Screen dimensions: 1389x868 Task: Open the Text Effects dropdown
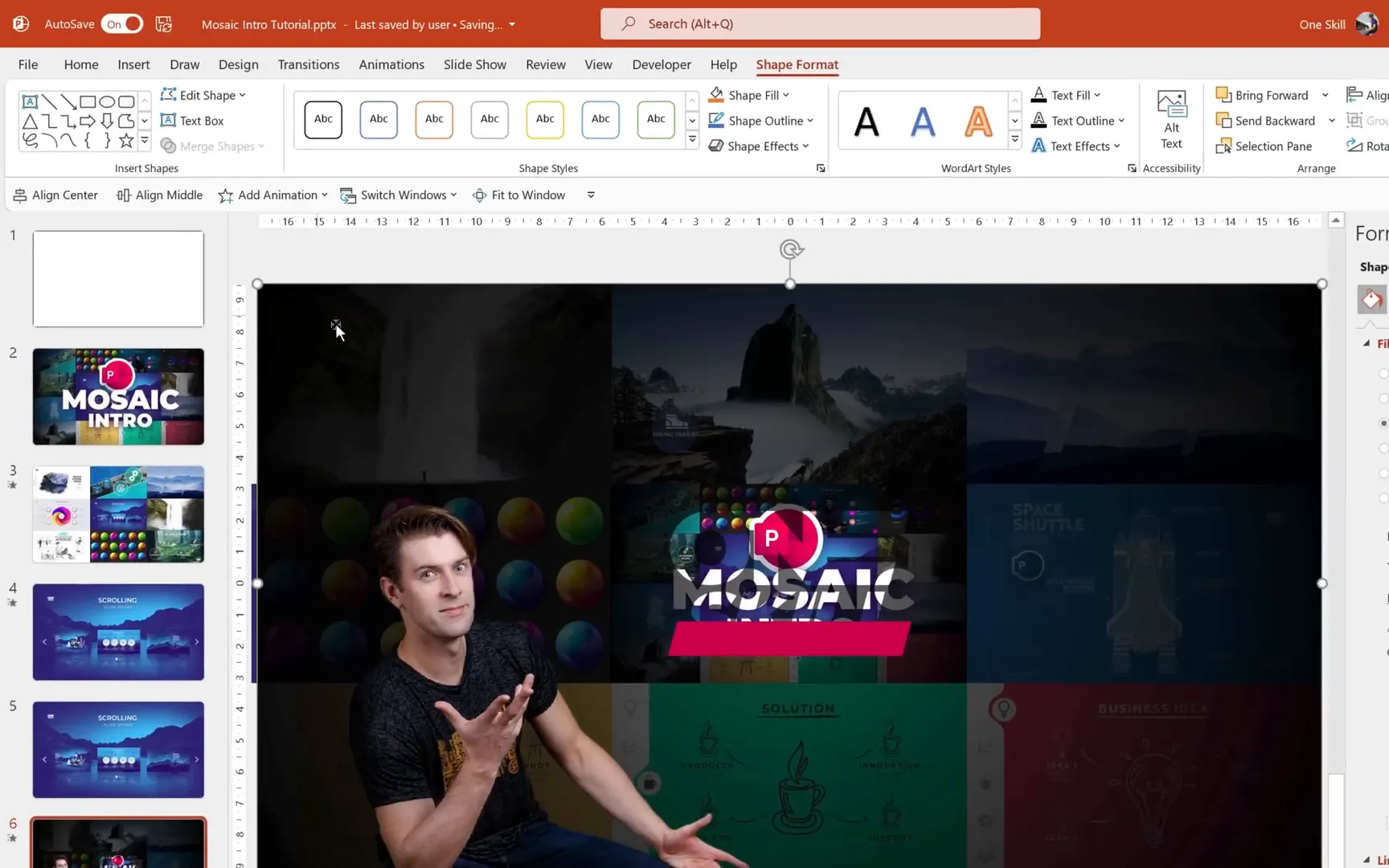pyautogui.click(x=1076, y=146)
